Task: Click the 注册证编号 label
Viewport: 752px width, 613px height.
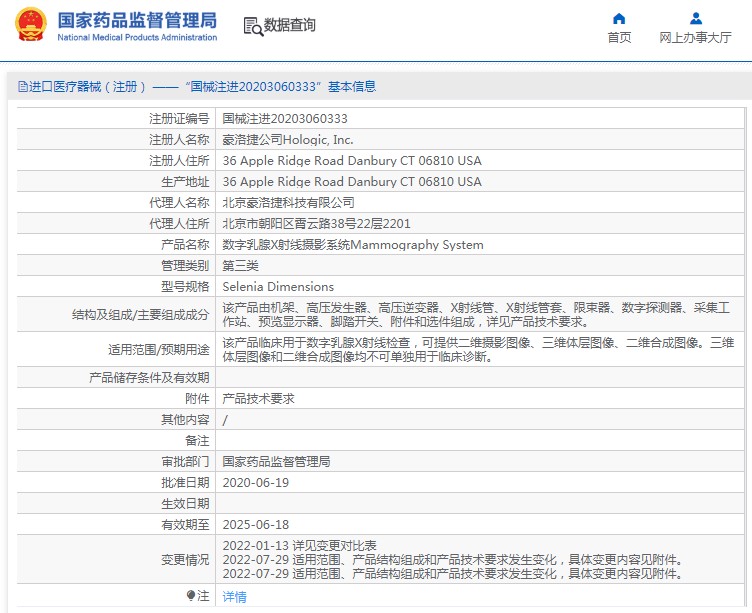Action: (x=179, y=118)
